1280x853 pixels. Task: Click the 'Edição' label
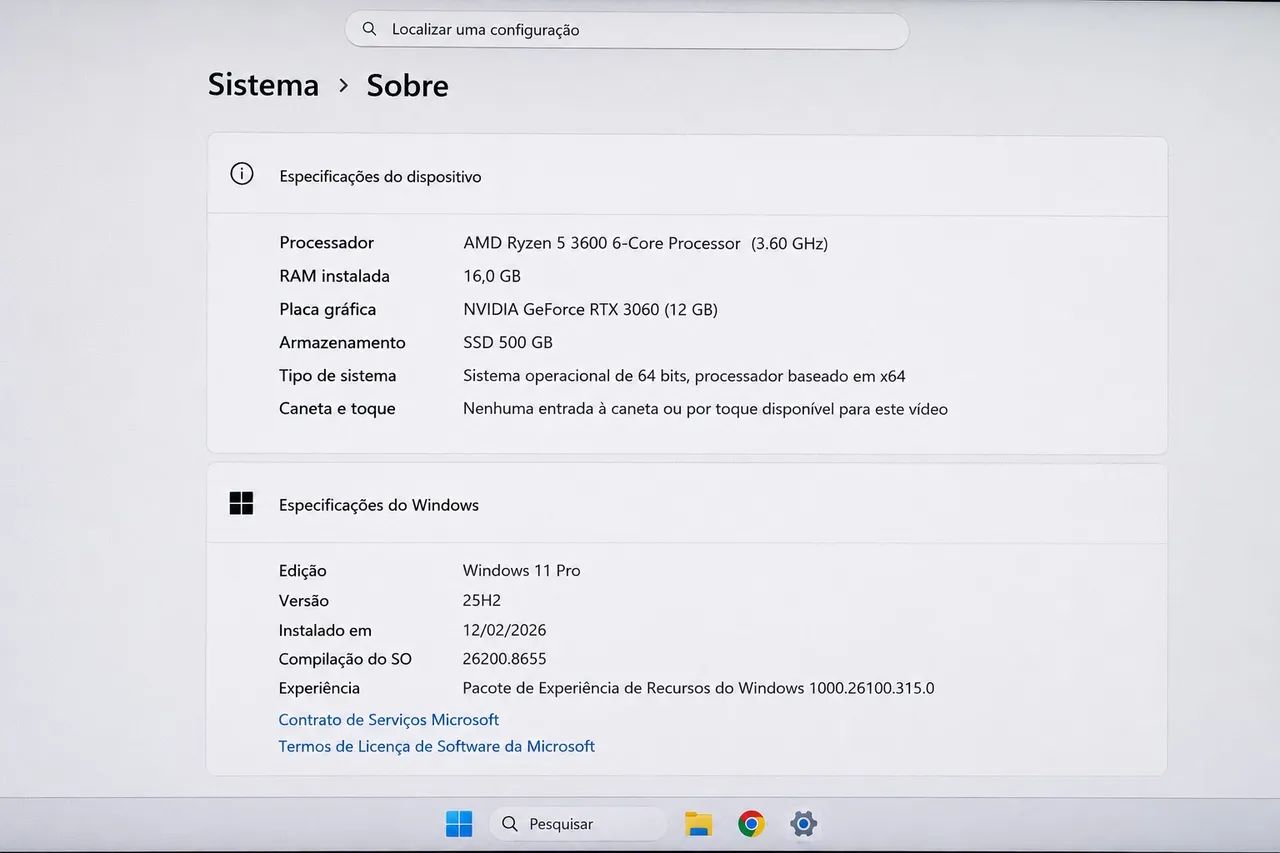pos(302,571)
